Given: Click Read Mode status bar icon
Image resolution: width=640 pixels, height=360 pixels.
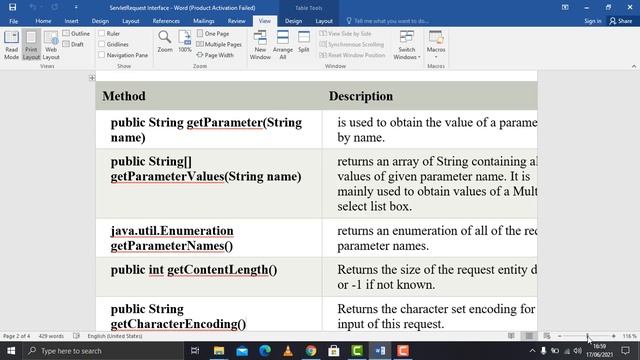Looking at the screenshot, I should 511,336.
